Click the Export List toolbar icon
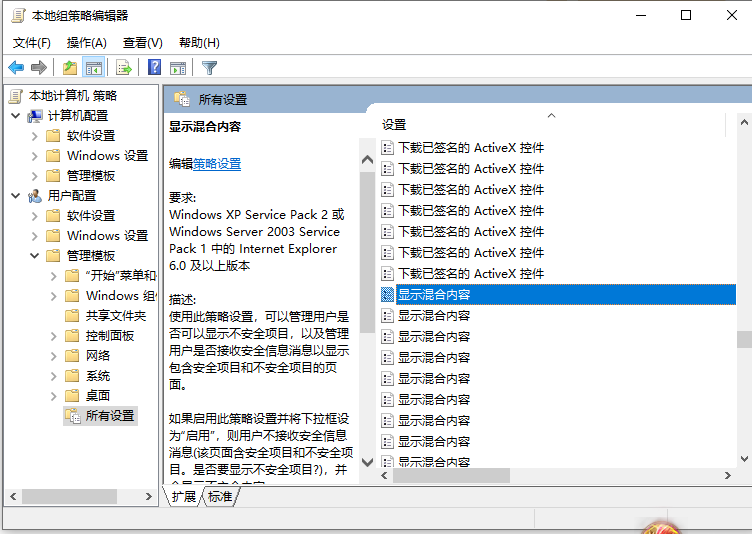This screenshot has width=752, height=534. point(124,68)
